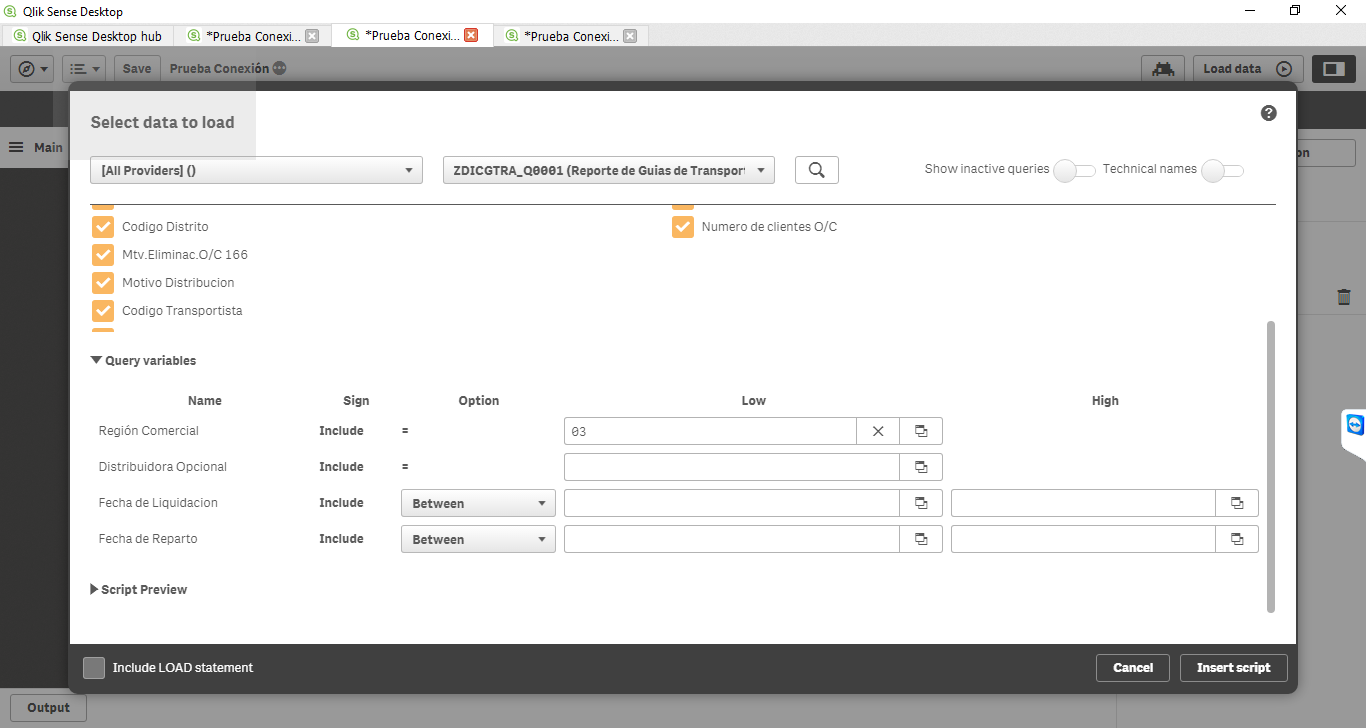Switch to first Prueba Conexi tab
This screenshot has height=728, width=1366.
(253, 36)
